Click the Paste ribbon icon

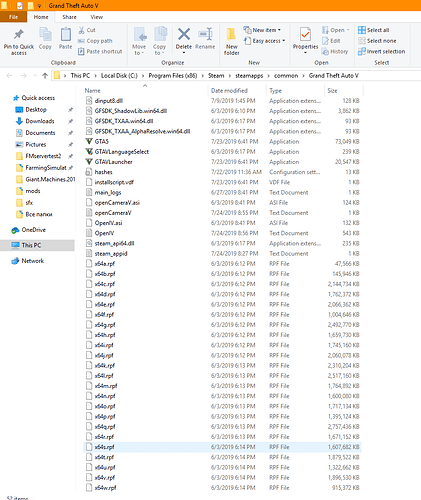click(x=65, y=35)
